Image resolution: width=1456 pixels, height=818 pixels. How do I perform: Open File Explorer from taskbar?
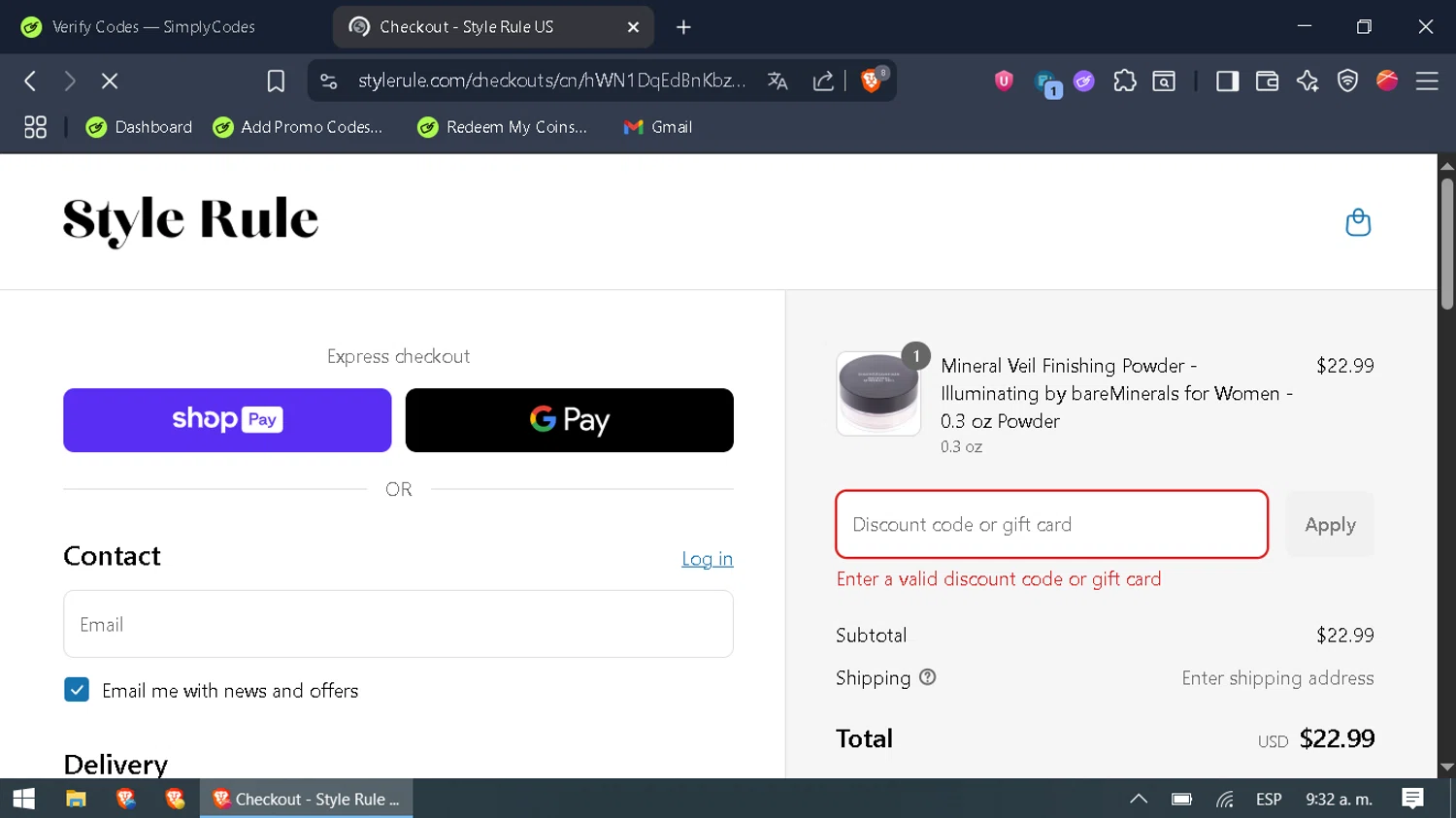pos(76,799)
